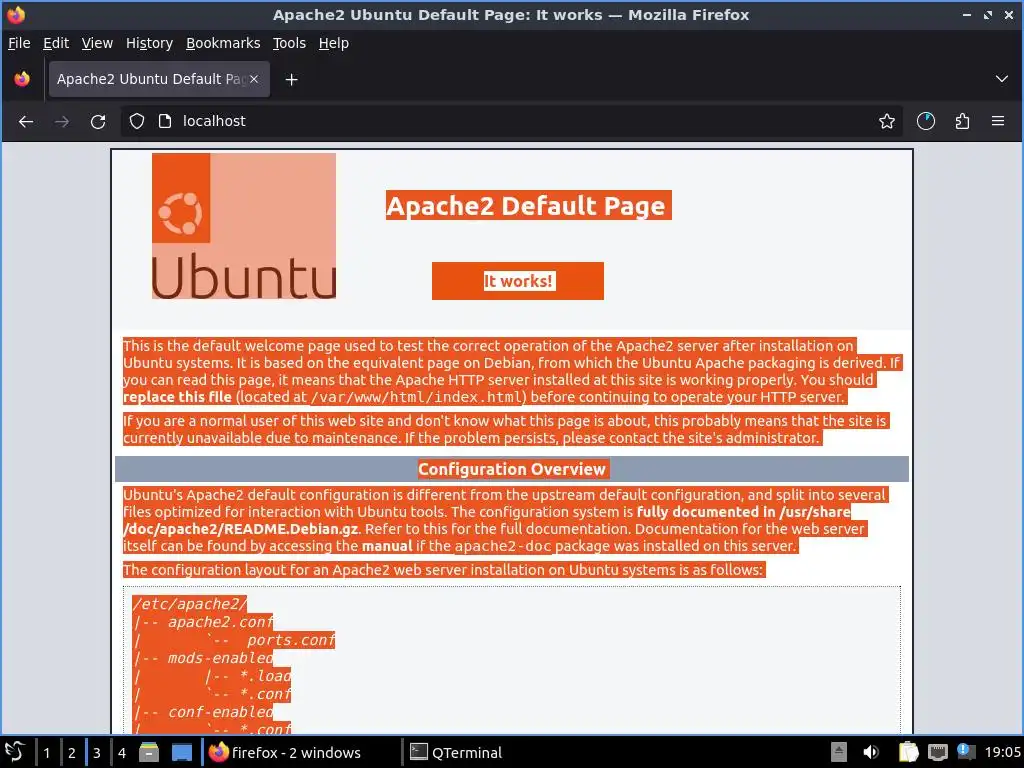Expand the list all tabs chevron
The image size is (1024, 768).
1001,79
